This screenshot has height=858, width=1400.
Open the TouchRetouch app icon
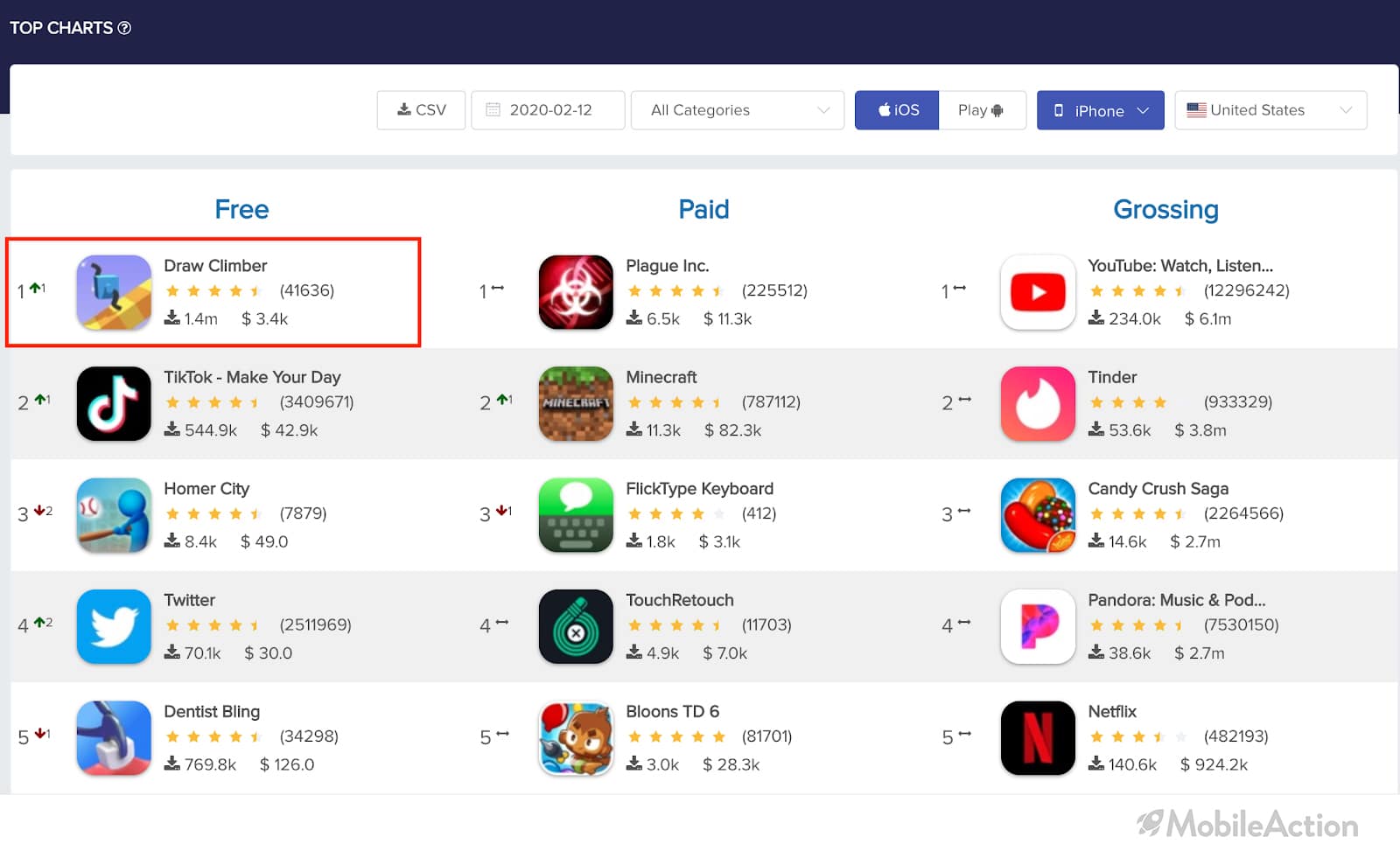coord(576,626)
